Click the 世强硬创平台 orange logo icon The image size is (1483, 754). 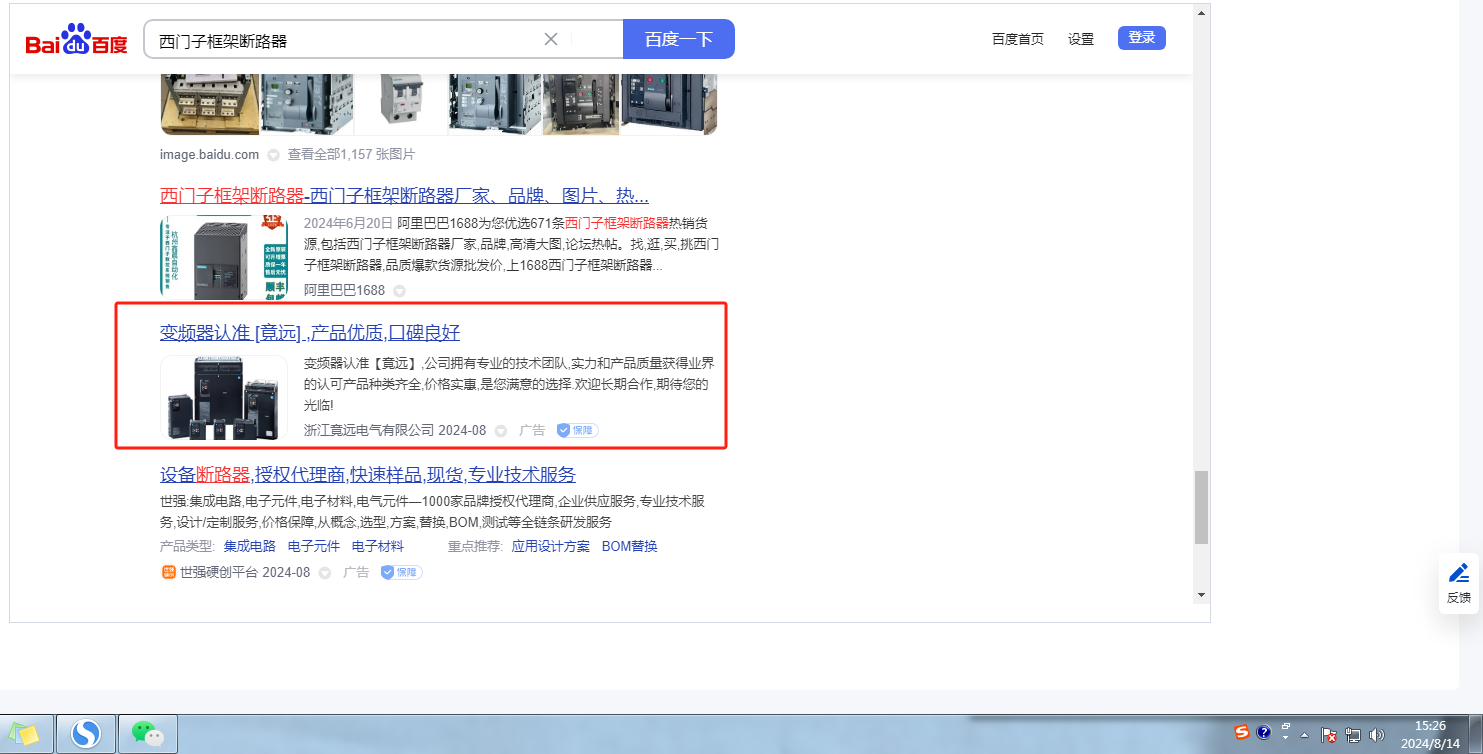coord(168,572)
